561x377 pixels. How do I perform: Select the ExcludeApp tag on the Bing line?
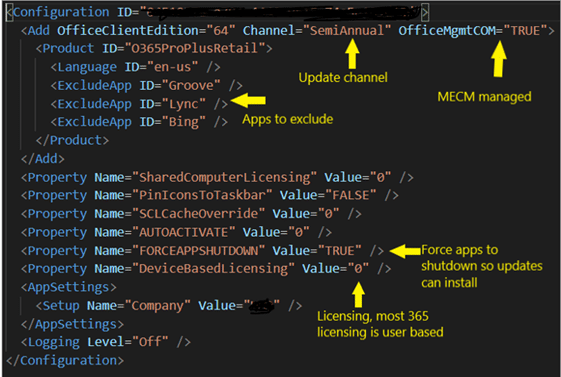(94, 122)
